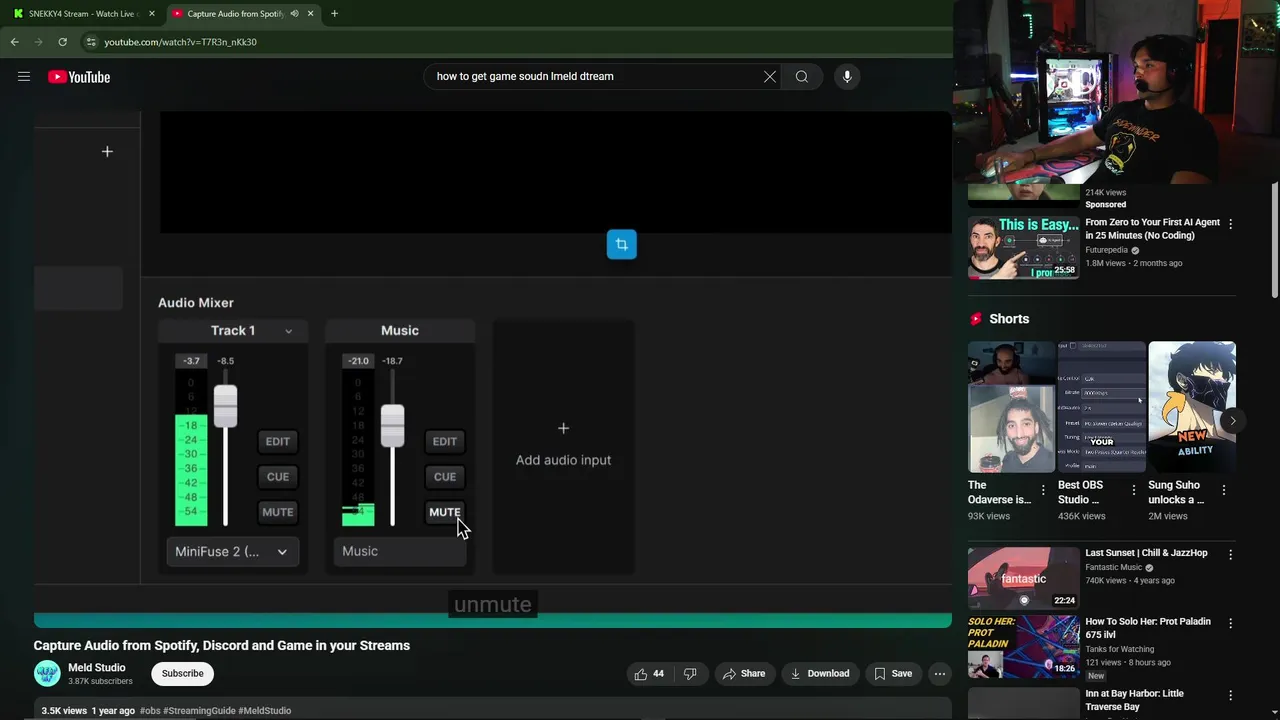This screenshot has height=720, width=1280.
Task: Click the Track 1 volume fader handle
Action: pyautogui.click(x=225, y=406)
